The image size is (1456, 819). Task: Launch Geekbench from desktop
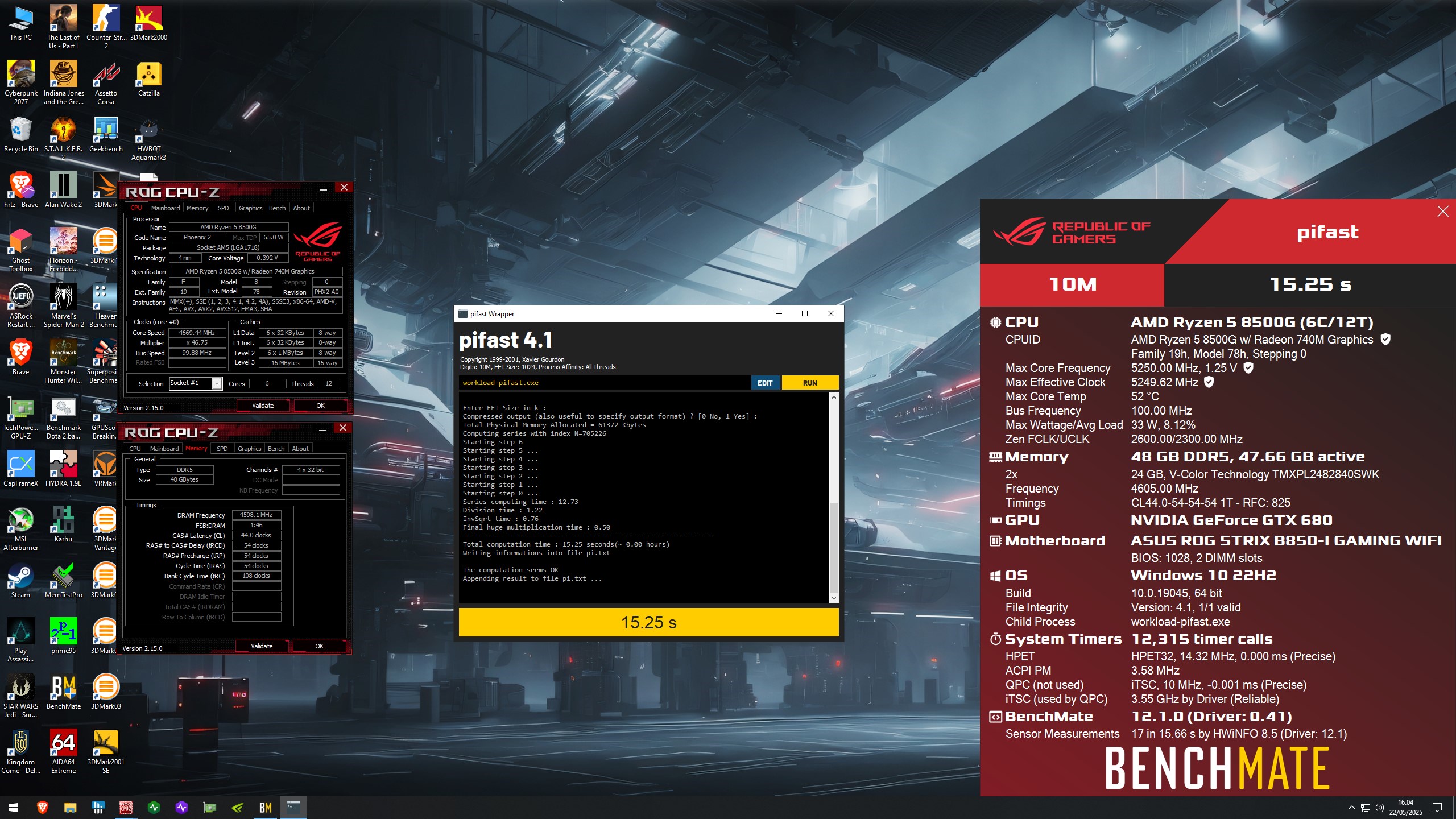(x=106, y=135)
